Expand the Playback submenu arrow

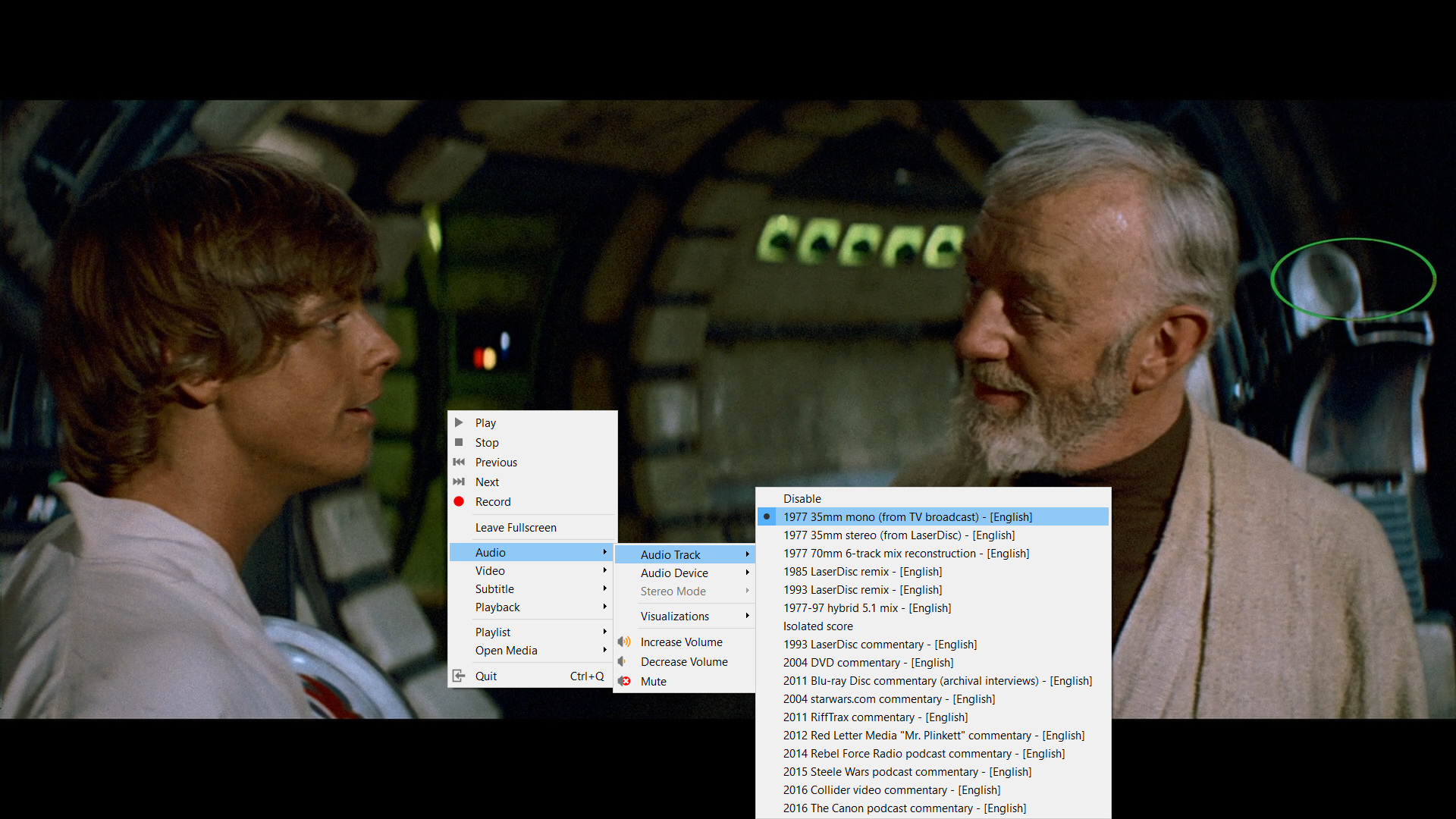click(605, 607)
